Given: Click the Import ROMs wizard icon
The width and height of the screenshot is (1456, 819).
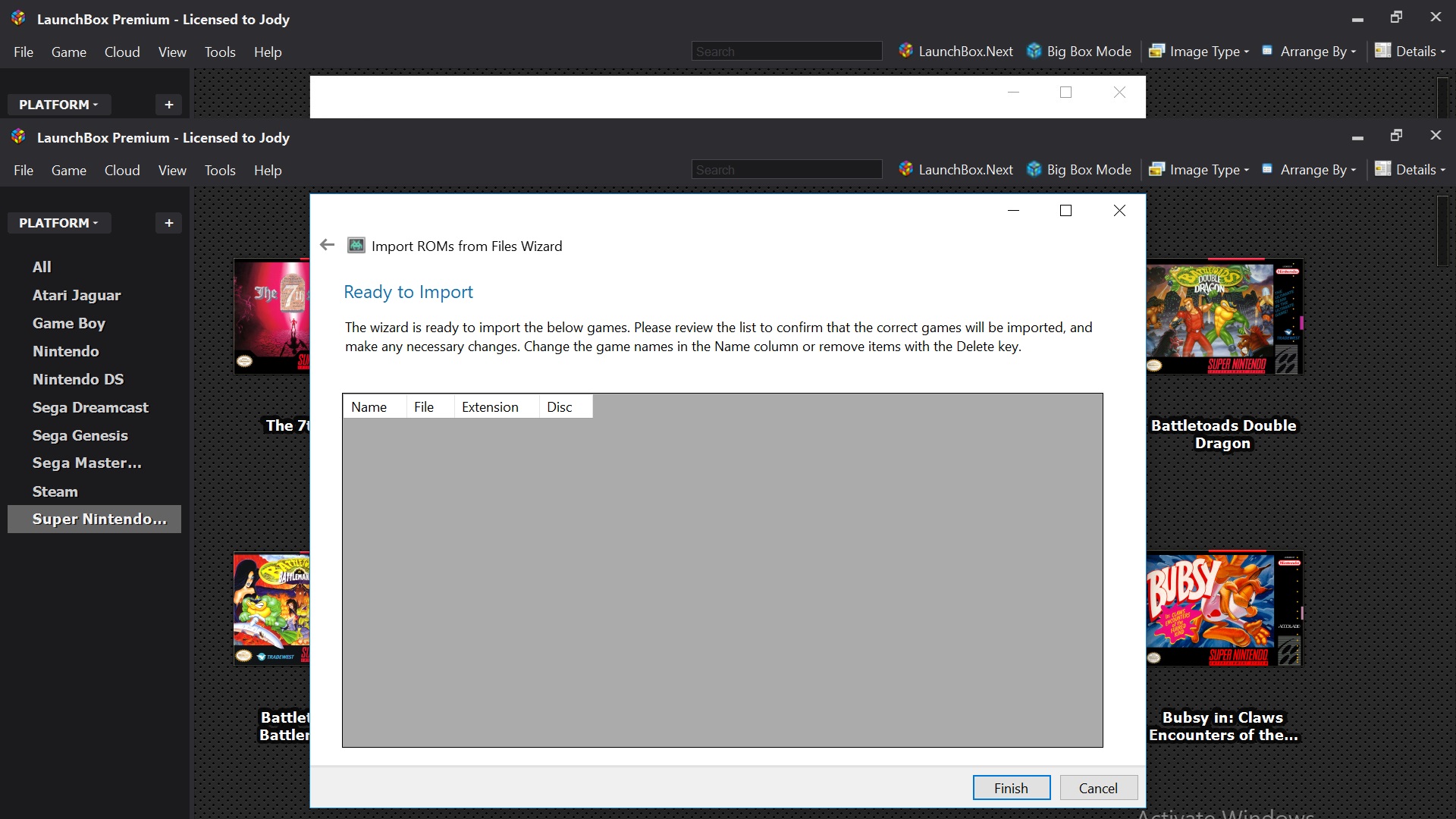Looking at the screenshot, I should 356,246.
